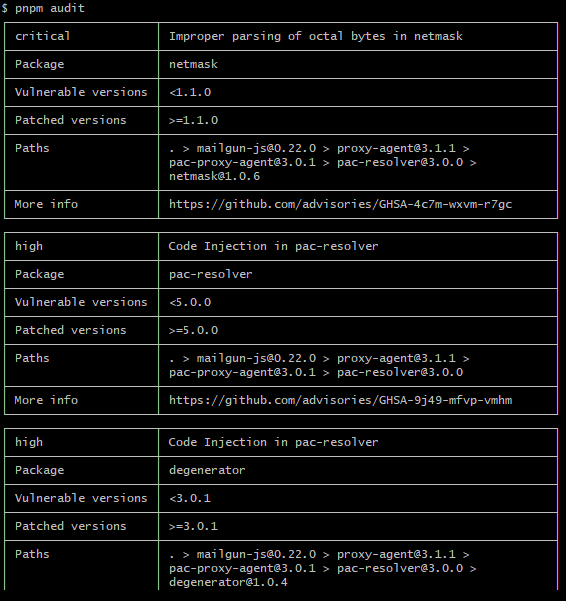The width and height of the screenshot is (566, 601).
Task: Select the 'critical' severity label
Action: click(43, 36)
